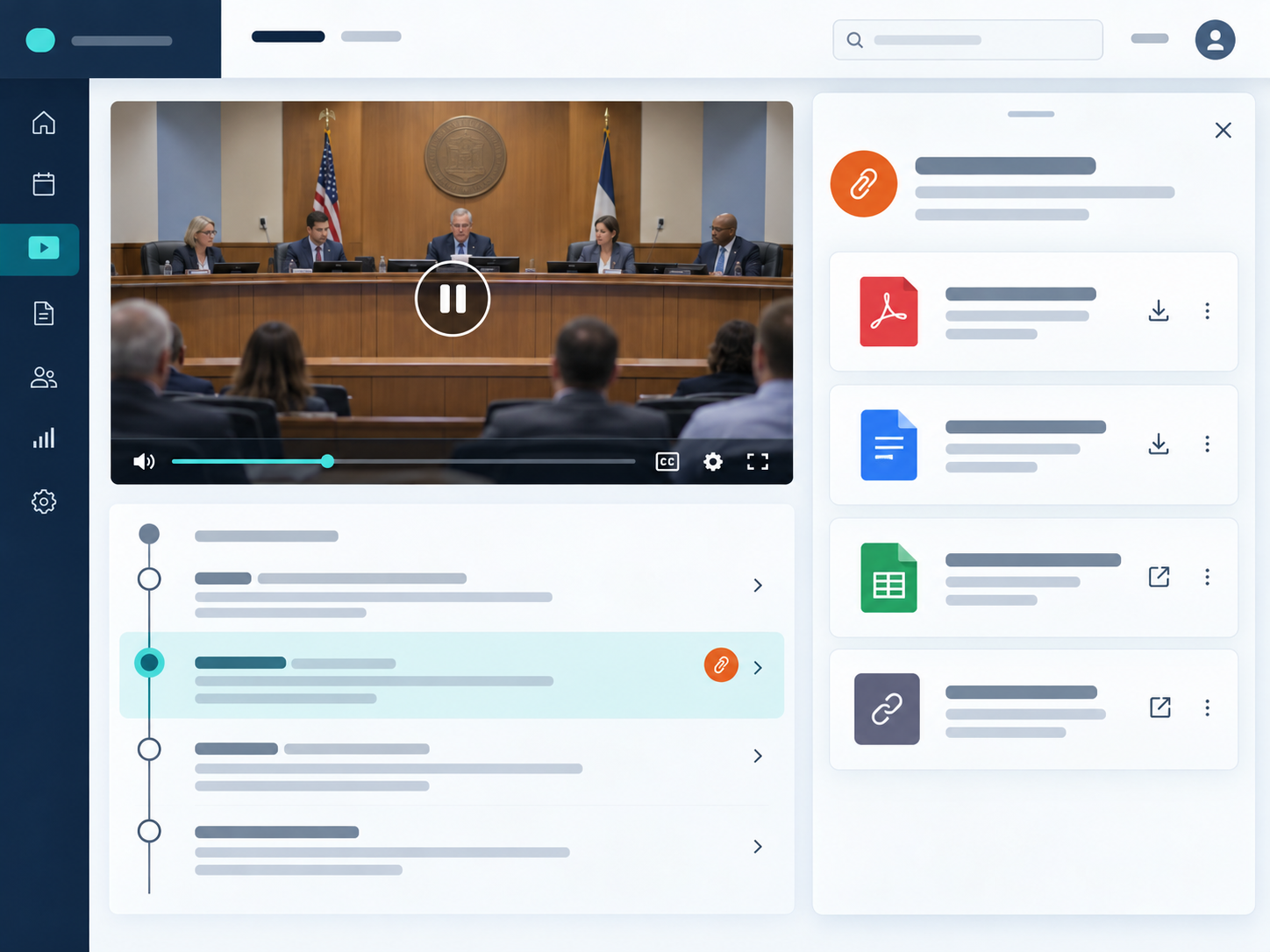
Task: Enter fullscreen video mode
Action: click(758, 462)
